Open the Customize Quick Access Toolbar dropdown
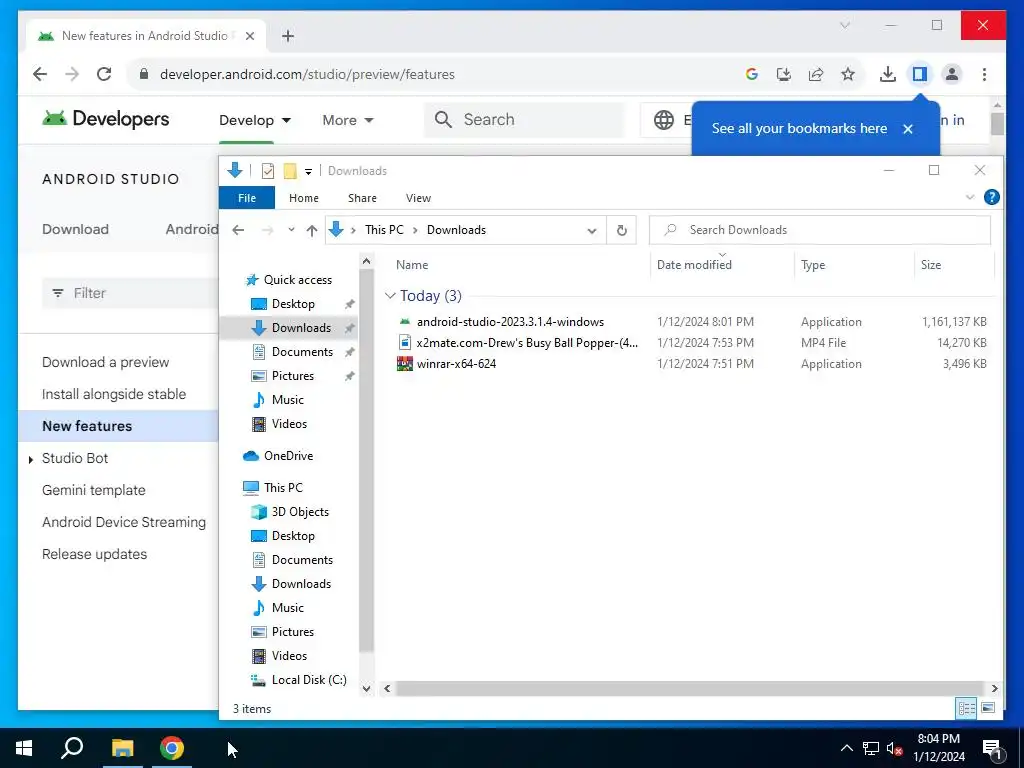The image size is (1024, 768). click(308, 171)
